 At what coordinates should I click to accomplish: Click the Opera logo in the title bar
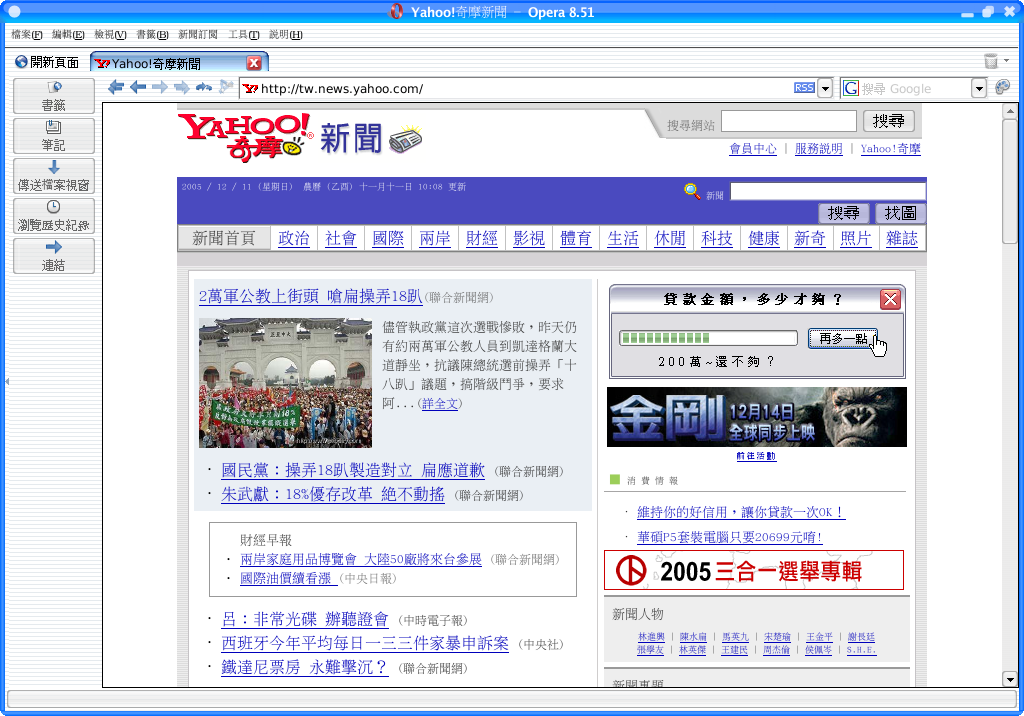click(x=396, y=11)
